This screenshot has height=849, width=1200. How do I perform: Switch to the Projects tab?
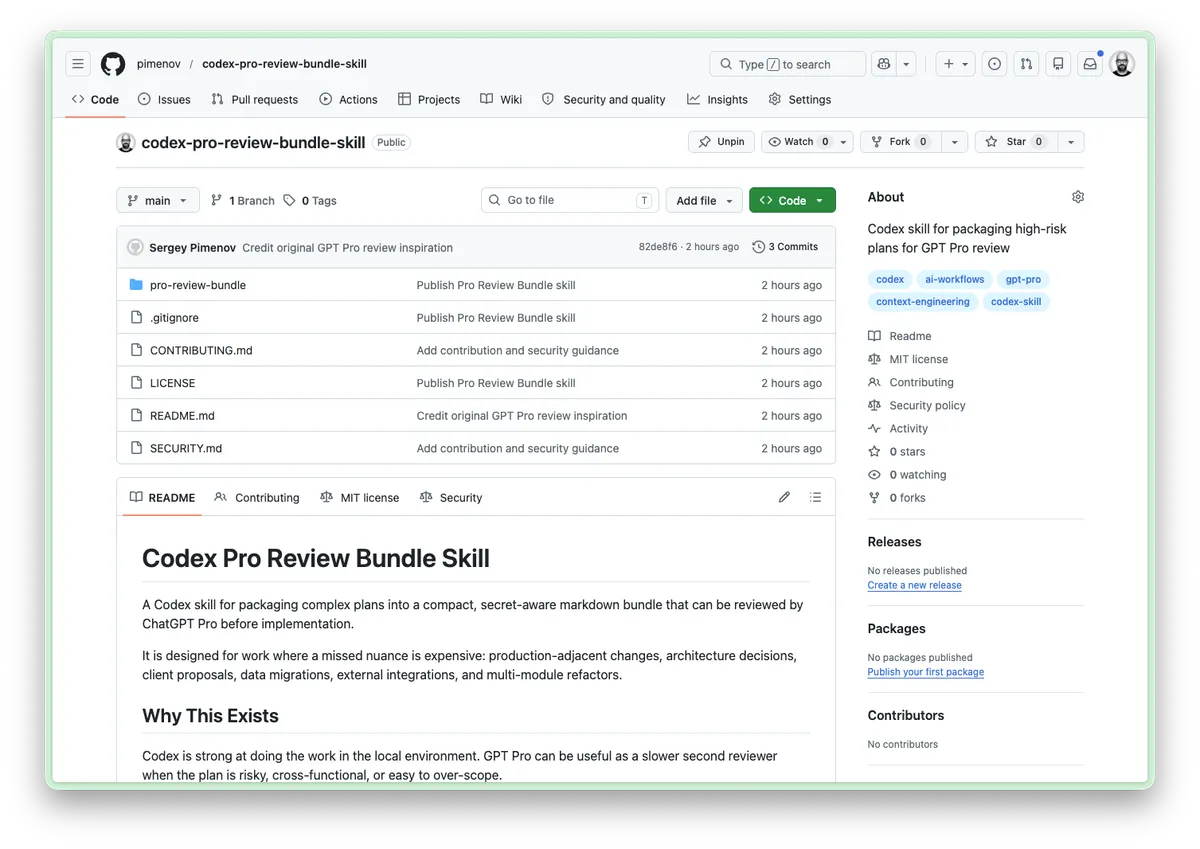[429, 99]
